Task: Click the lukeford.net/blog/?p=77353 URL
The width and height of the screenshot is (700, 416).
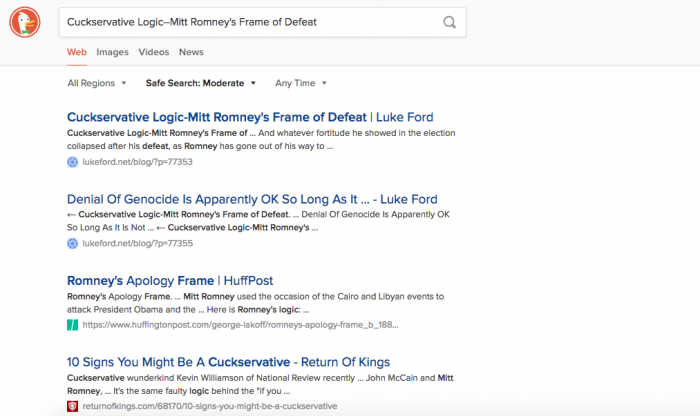Action: click(x=138, y=162)
